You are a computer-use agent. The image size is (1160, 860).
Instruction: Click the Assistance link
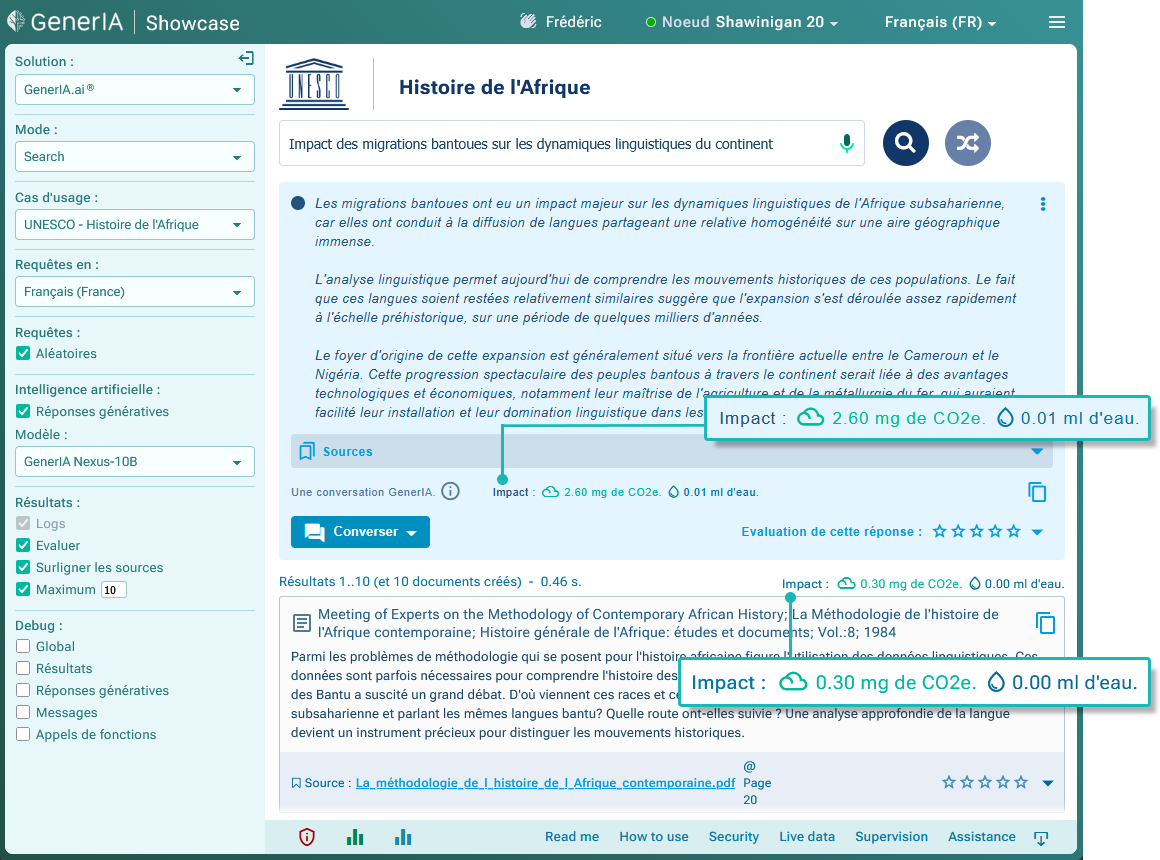[982, 837]
